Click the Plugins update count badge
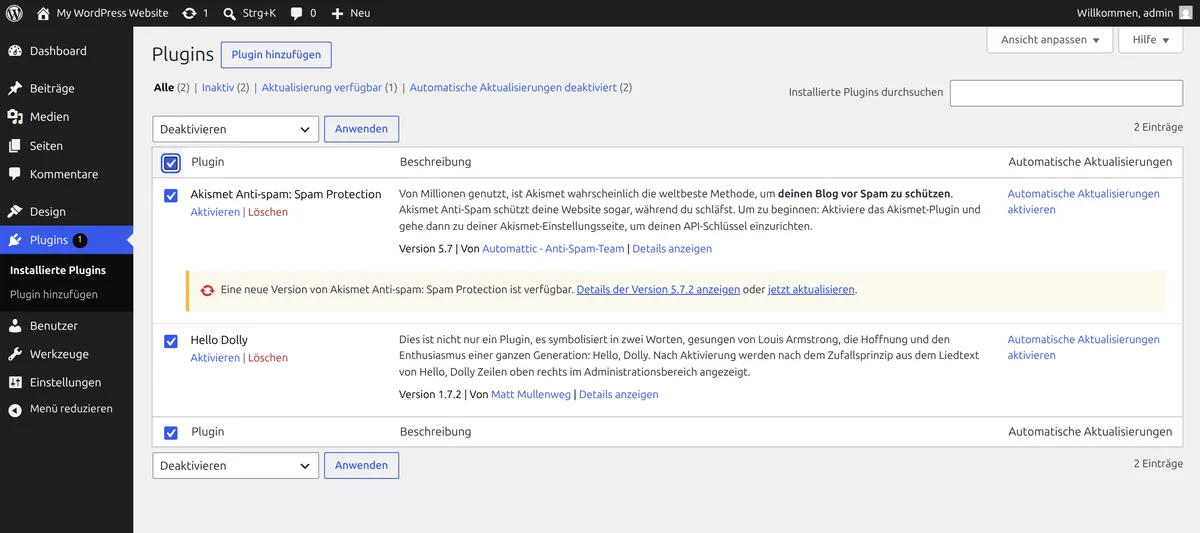1200x533 pixels. 80,240
